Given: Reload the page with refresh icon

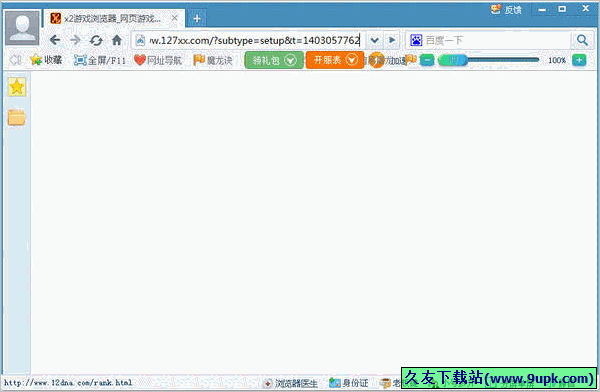Looking at the screenshot, I should pos(96,40).
